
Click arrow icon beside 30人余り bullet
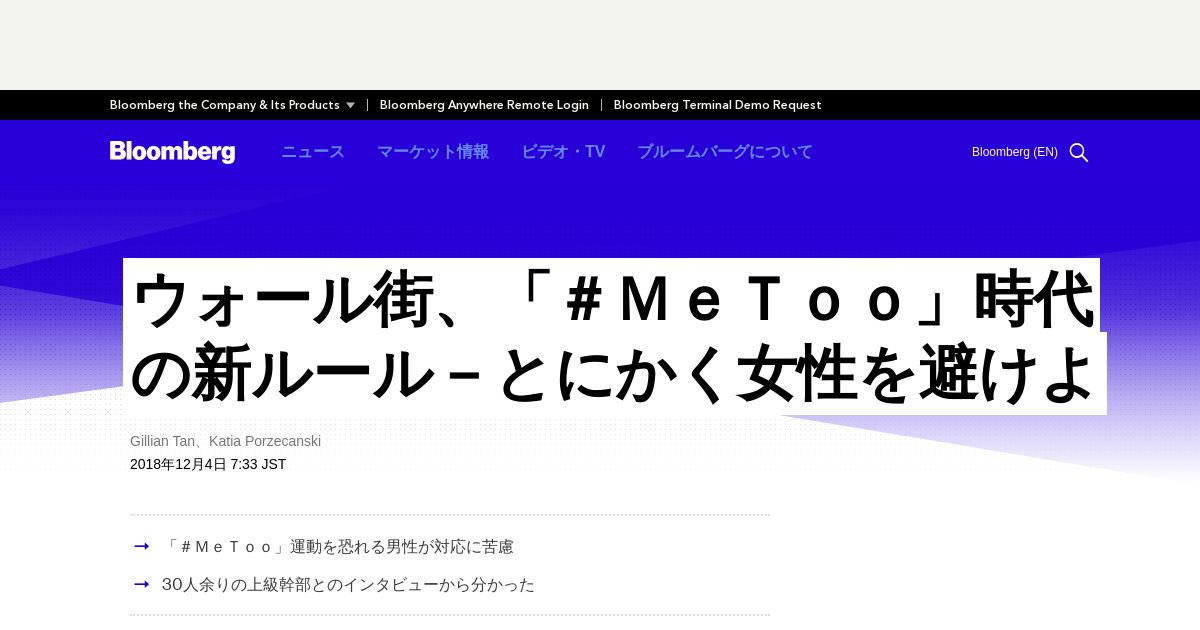coord(142,584)
